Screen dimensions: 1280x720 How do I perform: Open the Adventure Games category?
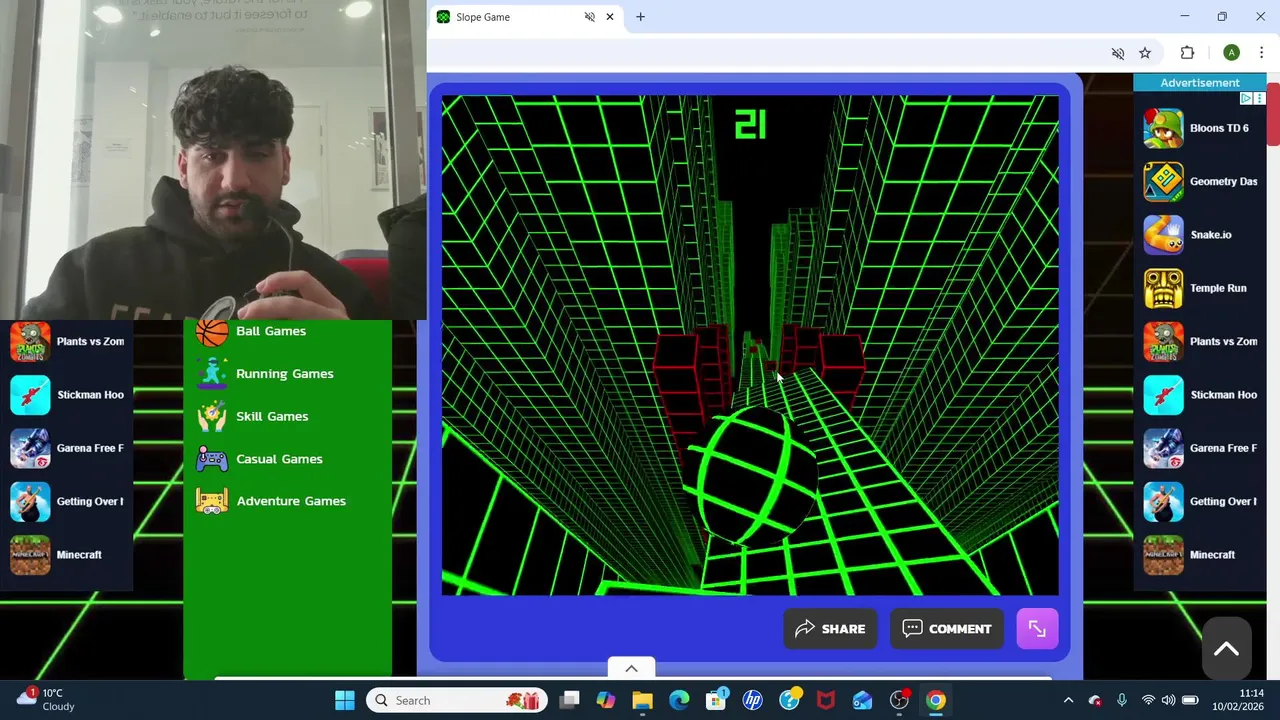point(291,501)
